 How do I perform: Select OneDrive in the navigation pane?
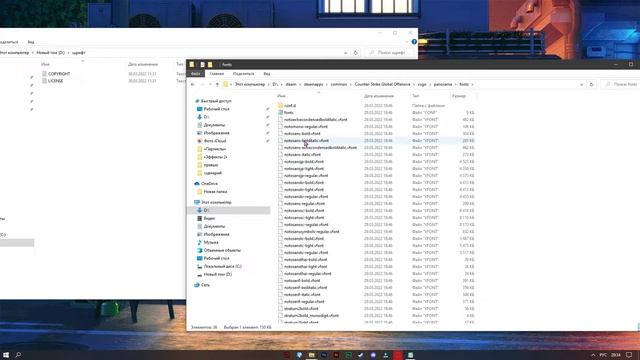point(209,184)
